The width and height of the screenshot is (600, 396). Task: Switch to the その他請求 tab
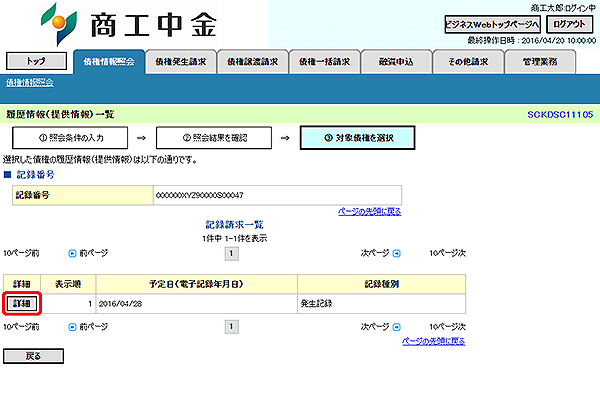pyautogui.click(x=468, y=62)
